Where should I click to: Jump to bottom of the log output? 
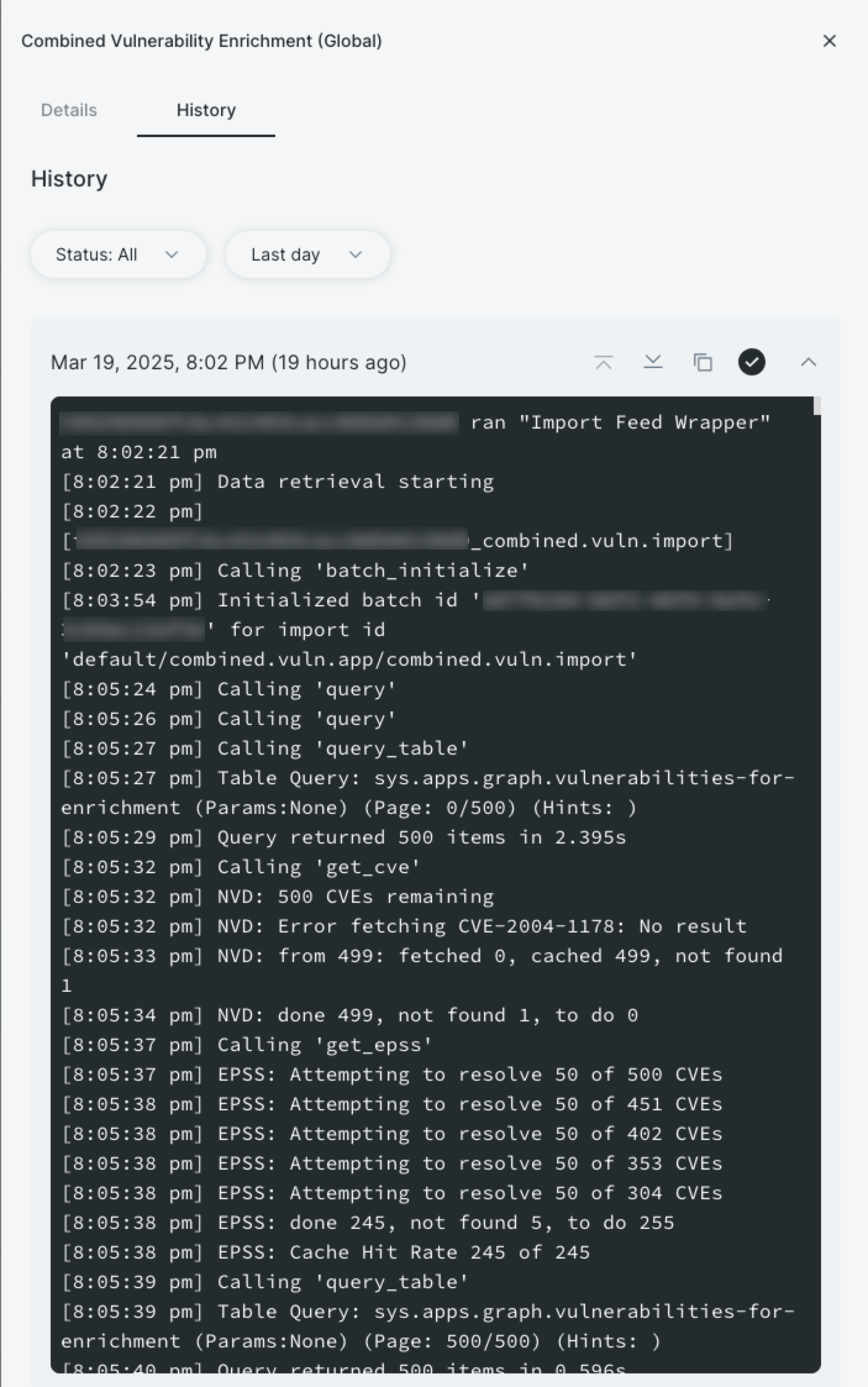tap(653, 362)
